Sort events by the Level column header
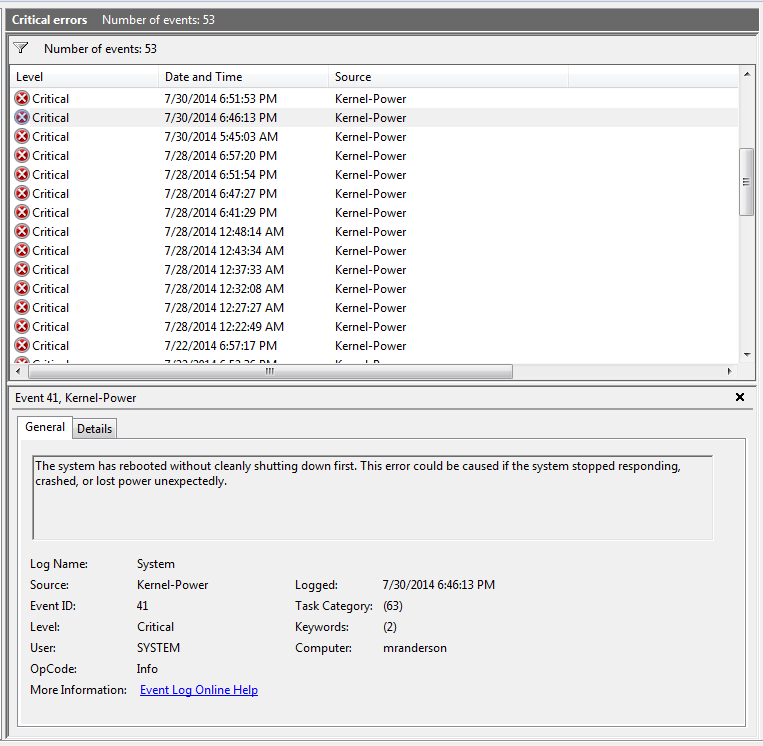Screen dimensions: 763x746 coord(84,77)
